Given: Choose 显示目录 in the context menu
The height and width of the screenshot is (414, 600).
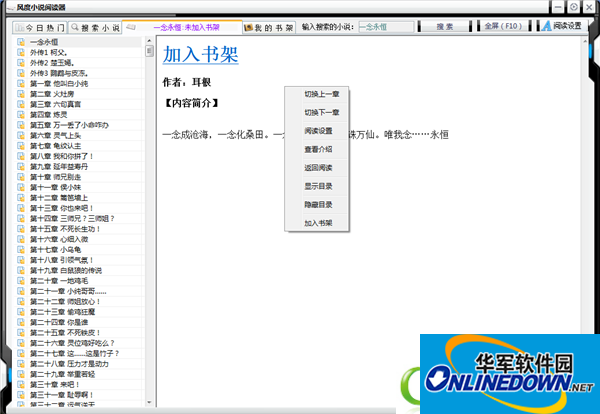Looking at the screenshot, I should click(317, 186).
